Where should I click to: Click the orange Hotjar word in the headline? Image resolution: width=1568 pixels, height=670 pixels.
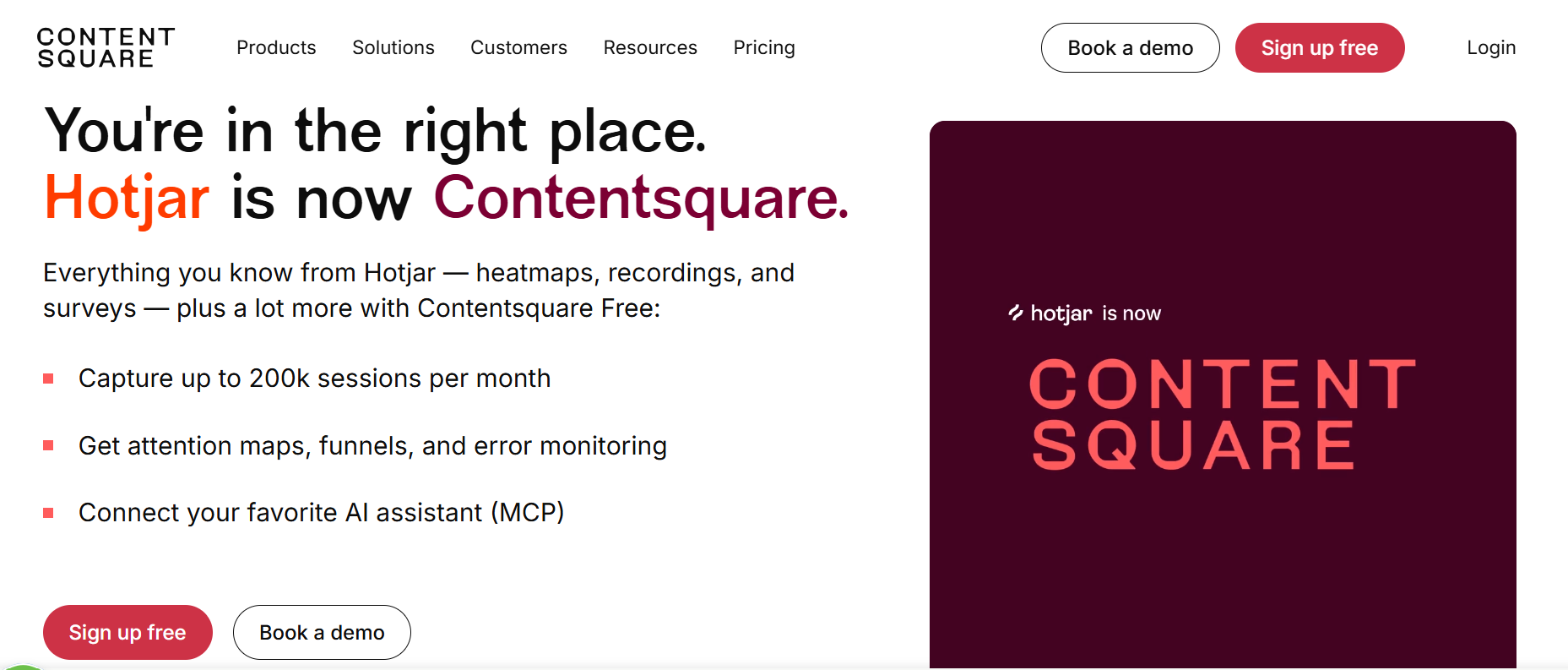coord(127,199)
